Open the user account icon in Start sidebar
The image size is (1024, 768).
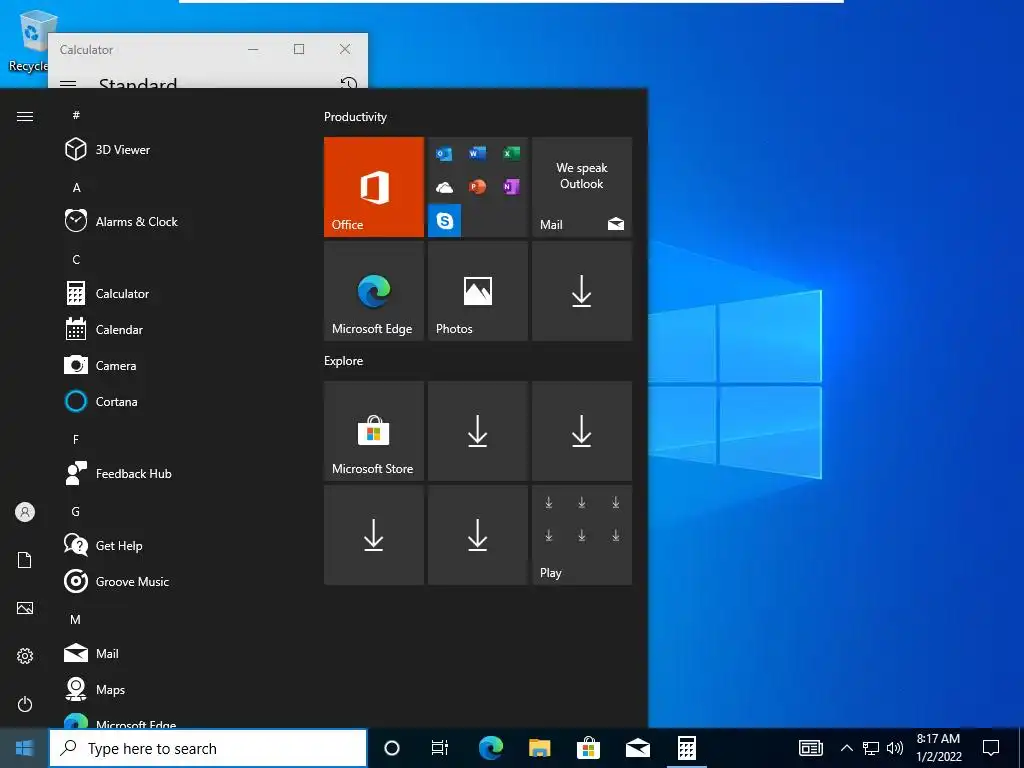coord(25,512)
